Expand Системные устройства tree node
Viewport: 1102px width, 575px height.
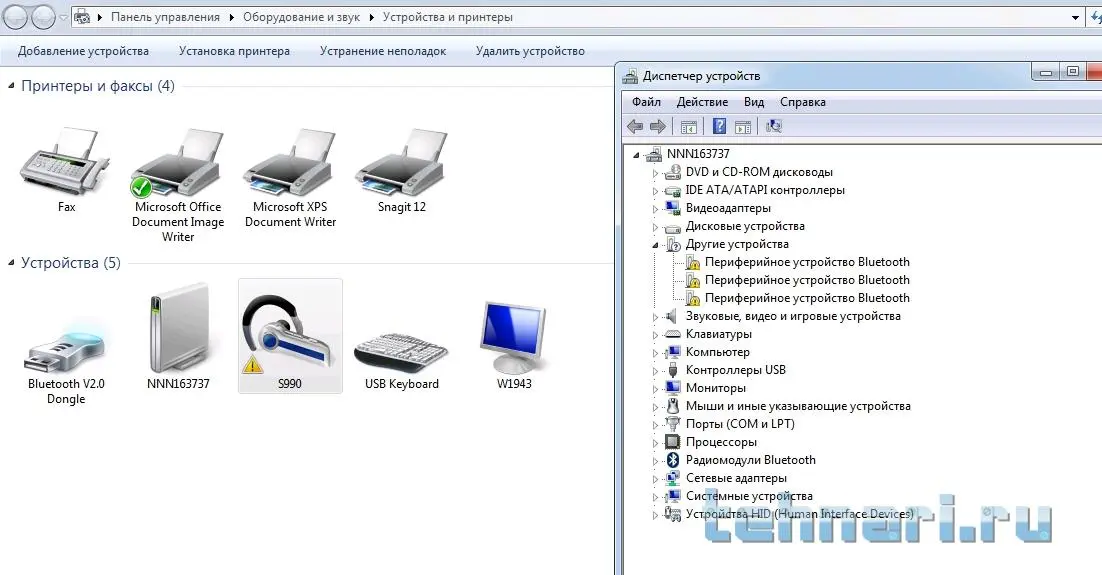tap(655, 497)
